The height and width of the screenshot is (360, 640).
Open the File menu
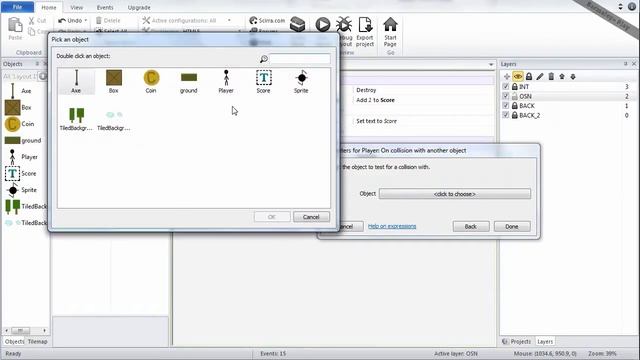coord(17,7)
